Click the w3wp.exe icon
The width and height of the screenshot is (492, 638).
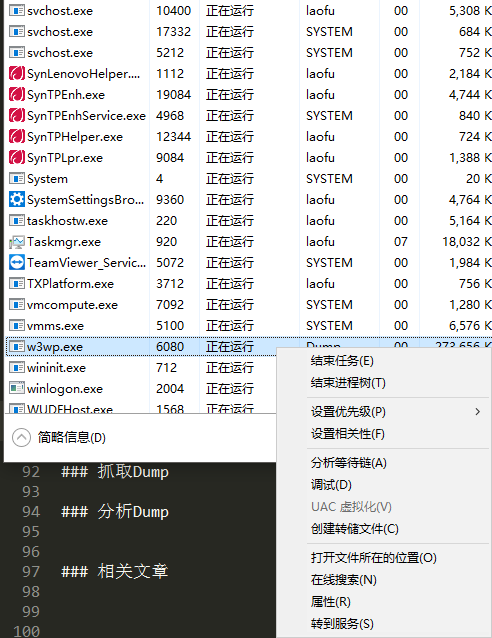click(17, 347)
